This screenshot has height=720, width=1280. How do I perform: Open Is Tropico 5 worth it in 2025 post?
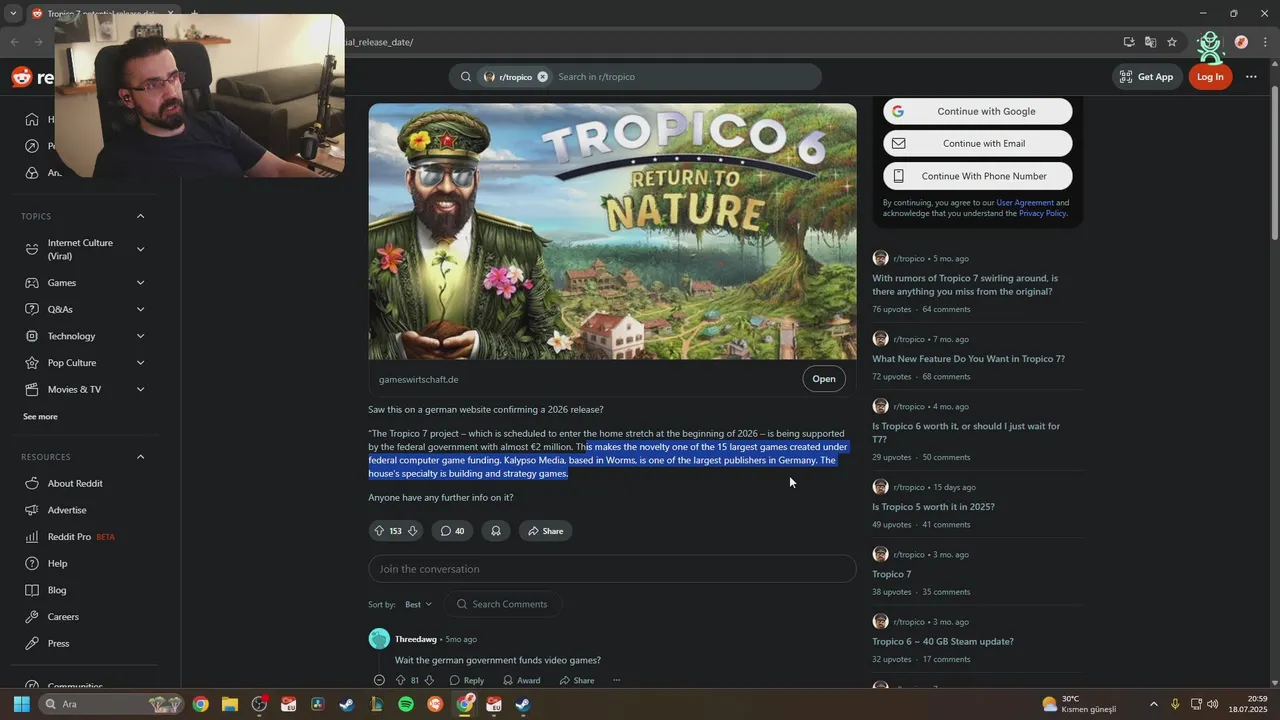pyautogui.click(x=933, y=507)
